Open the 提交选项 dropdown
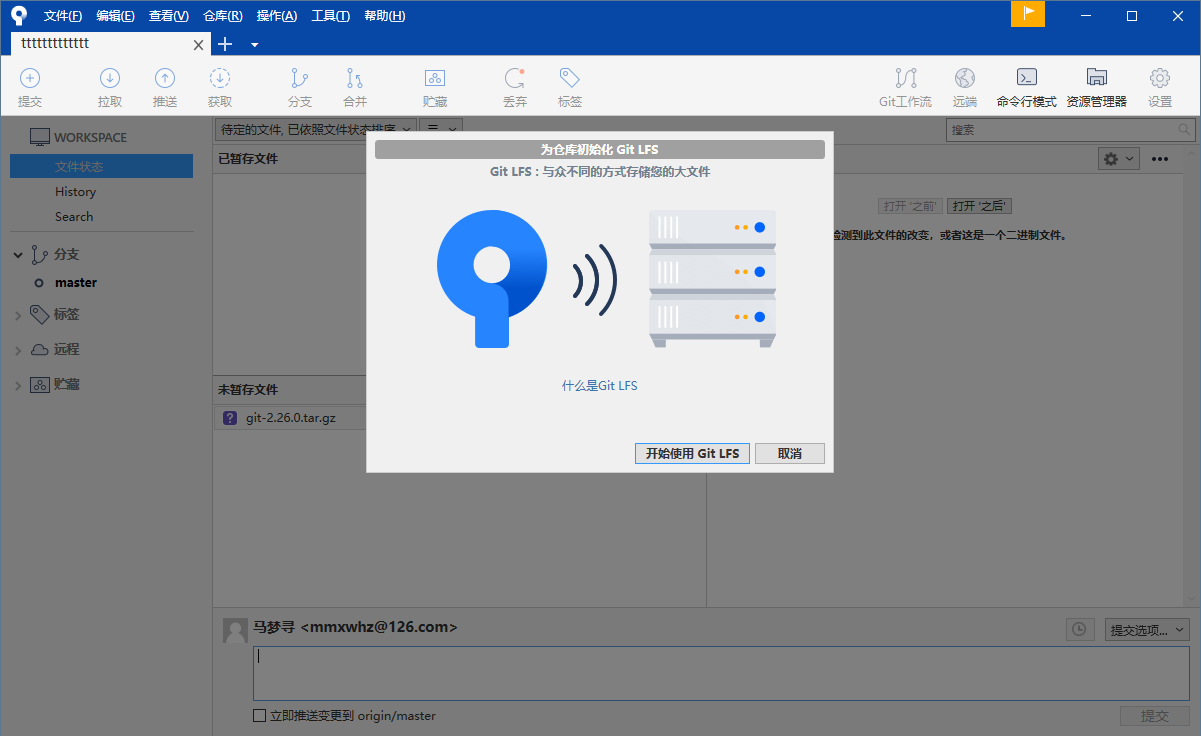The width and height of the screenshot is (1201, 737). [1147, 630]
